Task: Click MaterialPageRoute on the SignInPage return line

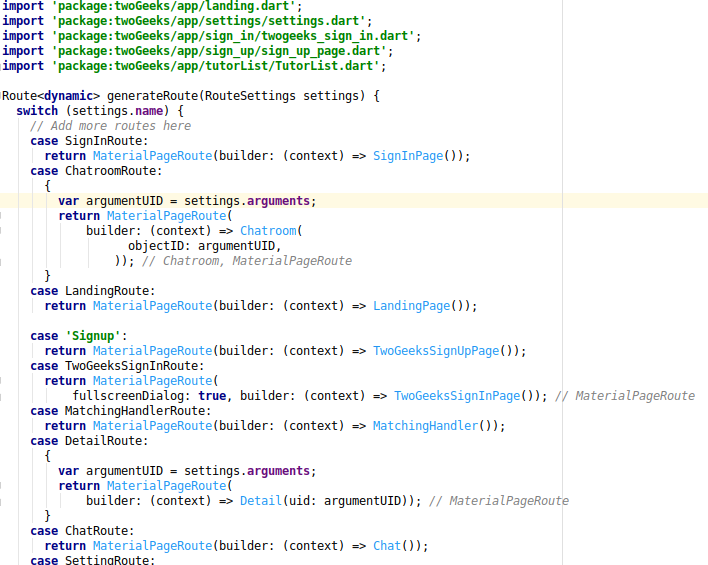Action: tap(152, 156)
